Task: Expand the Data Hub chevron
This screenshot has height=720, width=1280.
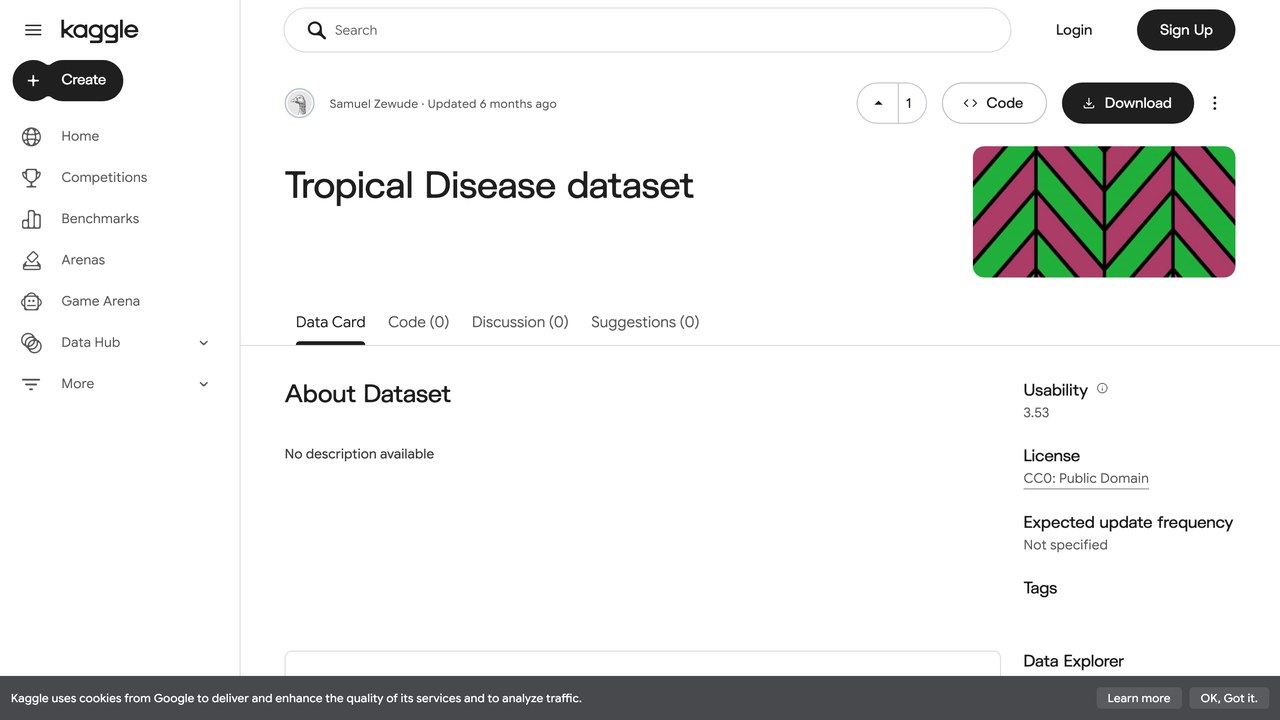Action: 204,342
